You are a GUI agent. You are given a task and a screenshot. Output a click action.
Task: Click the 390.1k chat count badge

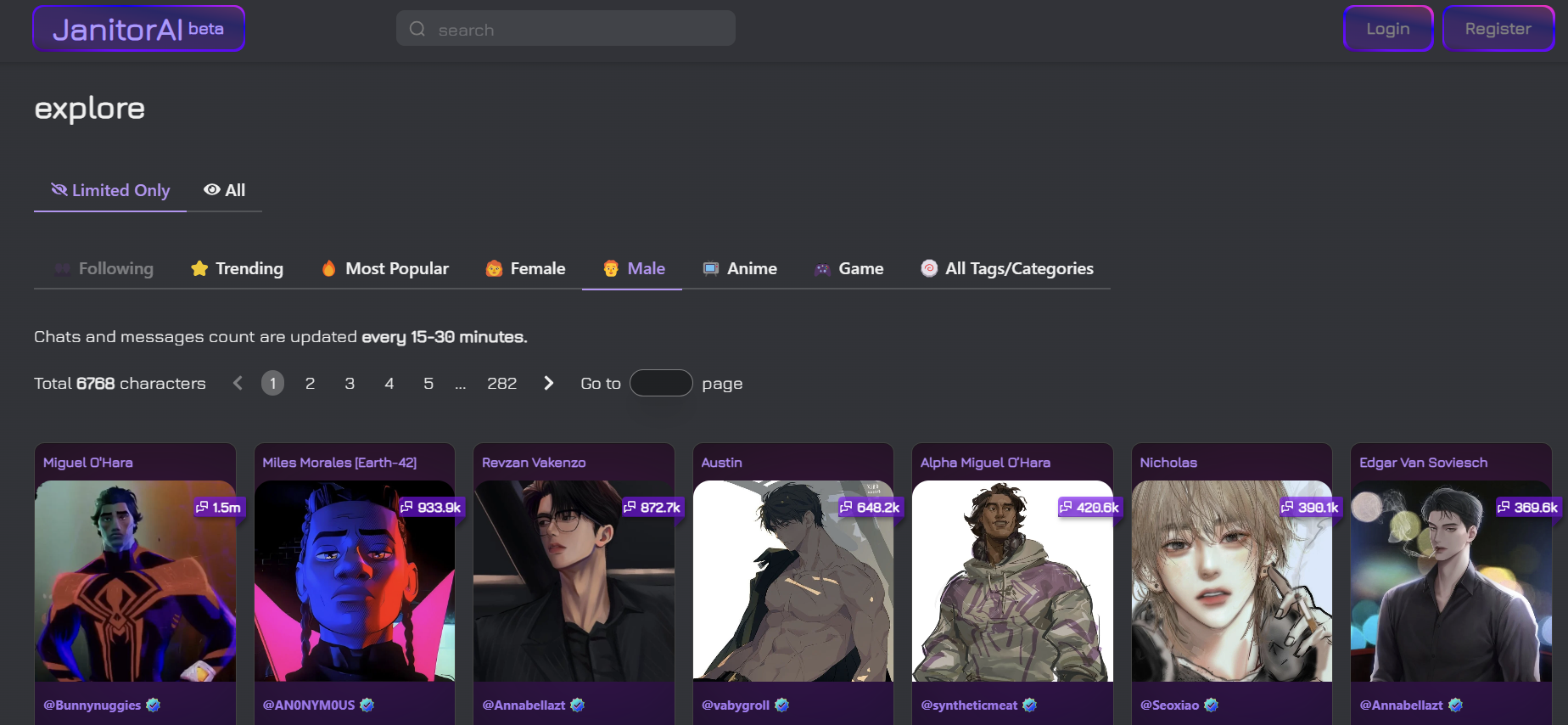[1310, 508]
